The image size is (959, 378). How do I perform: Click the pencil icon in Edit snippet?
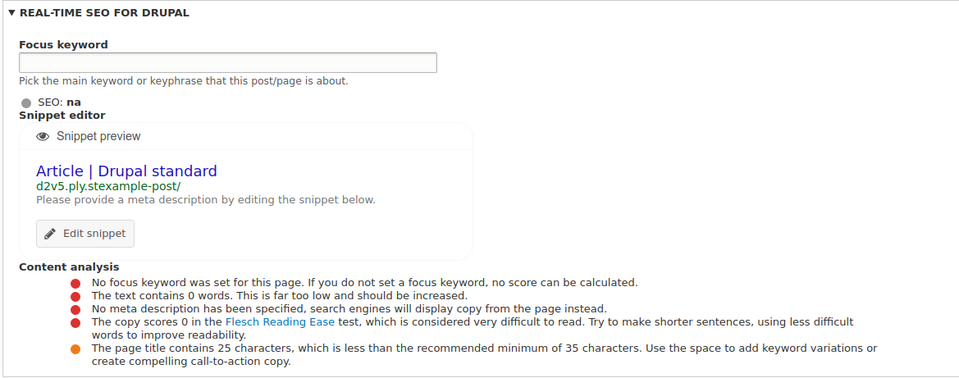pos(50,234)
